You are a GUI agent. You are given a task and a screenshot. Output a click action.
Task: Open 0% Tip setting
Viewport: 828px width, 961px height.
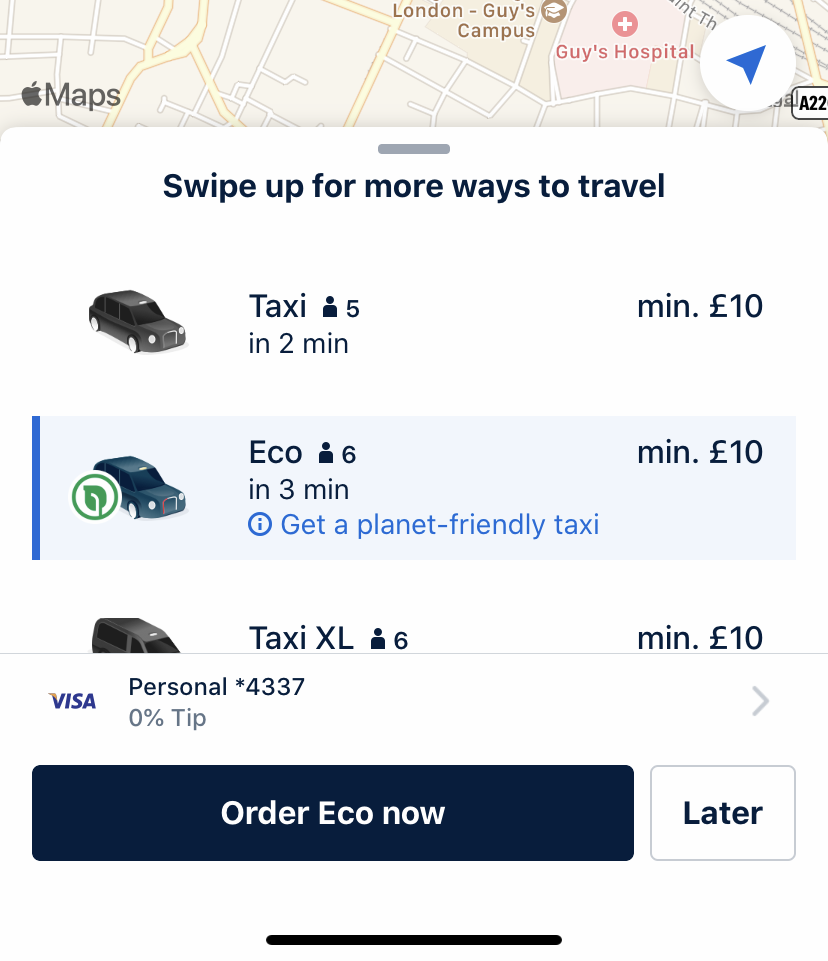tap(167, 718)
